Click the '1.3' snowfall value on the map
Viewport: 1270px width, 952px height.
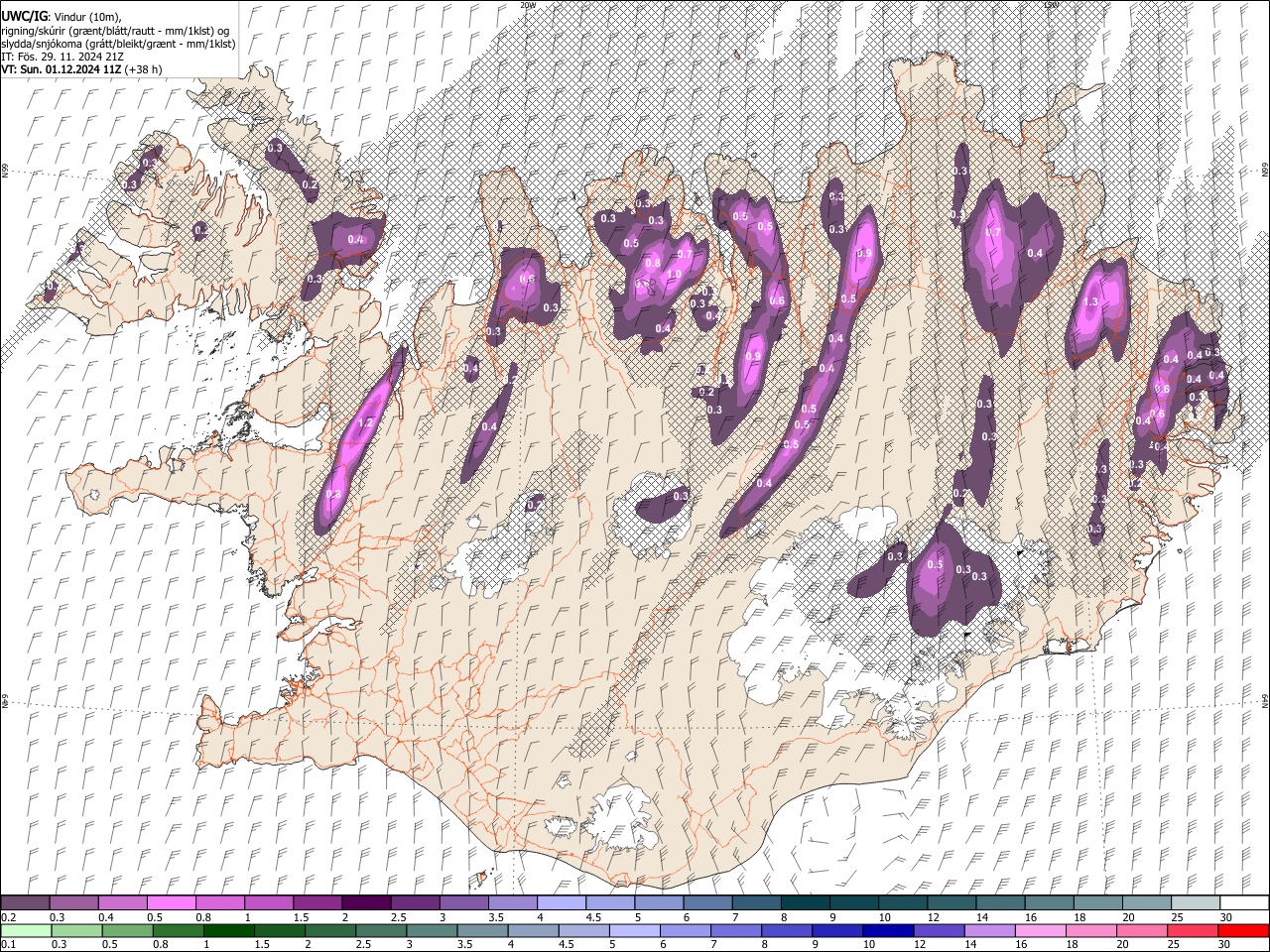[x=1092, y=302]
